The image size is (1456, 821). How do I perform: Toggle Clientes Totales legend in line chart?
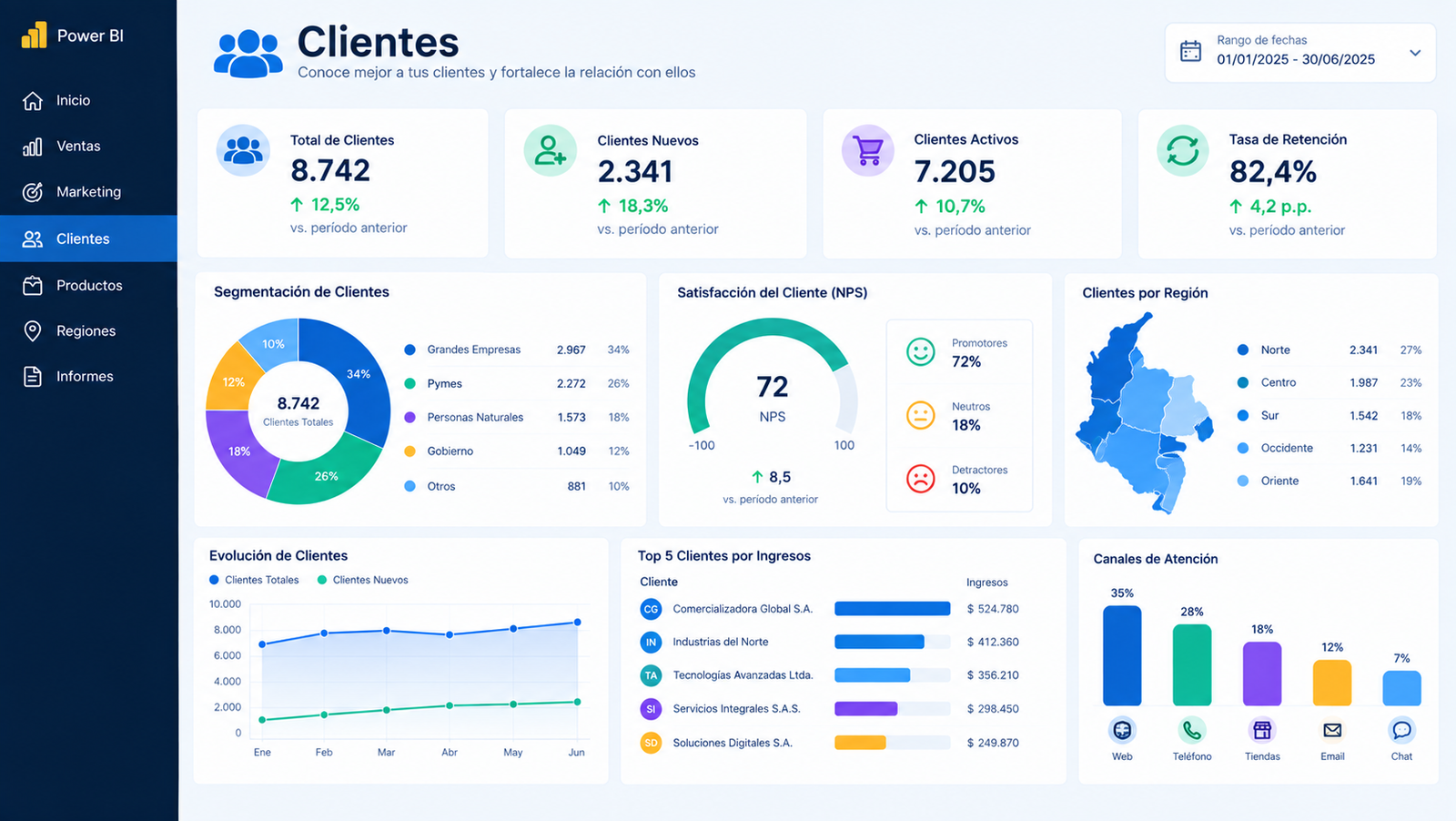(x=254, y=580)
